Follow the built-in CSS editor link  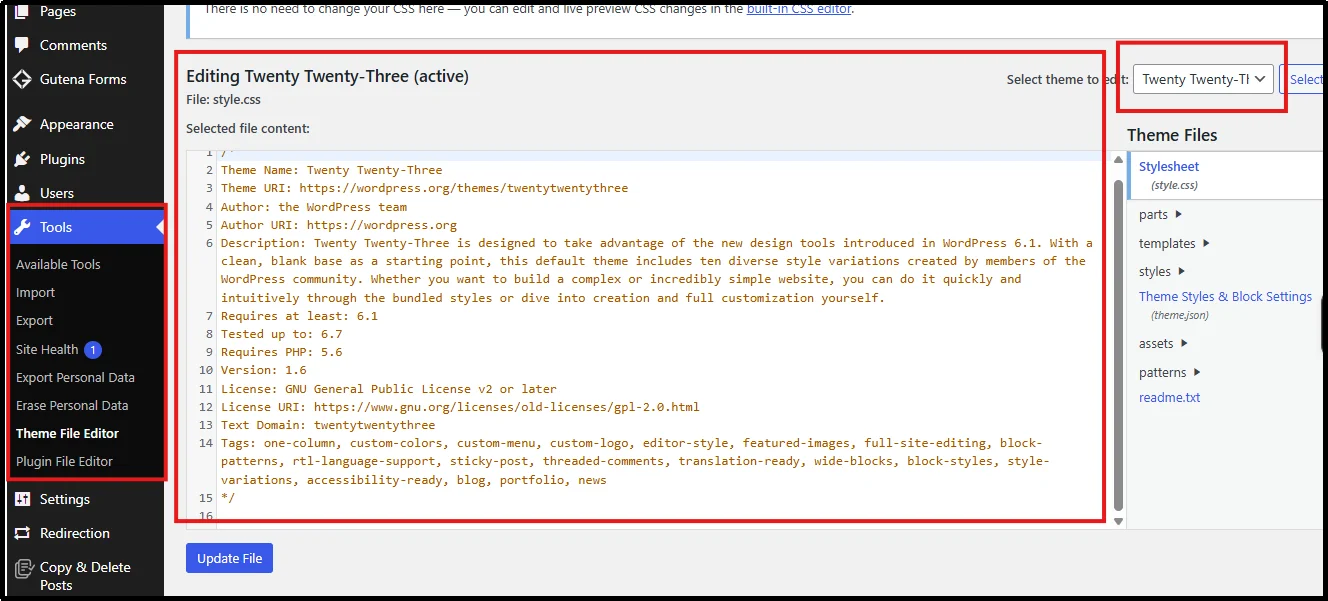[798, 9]
